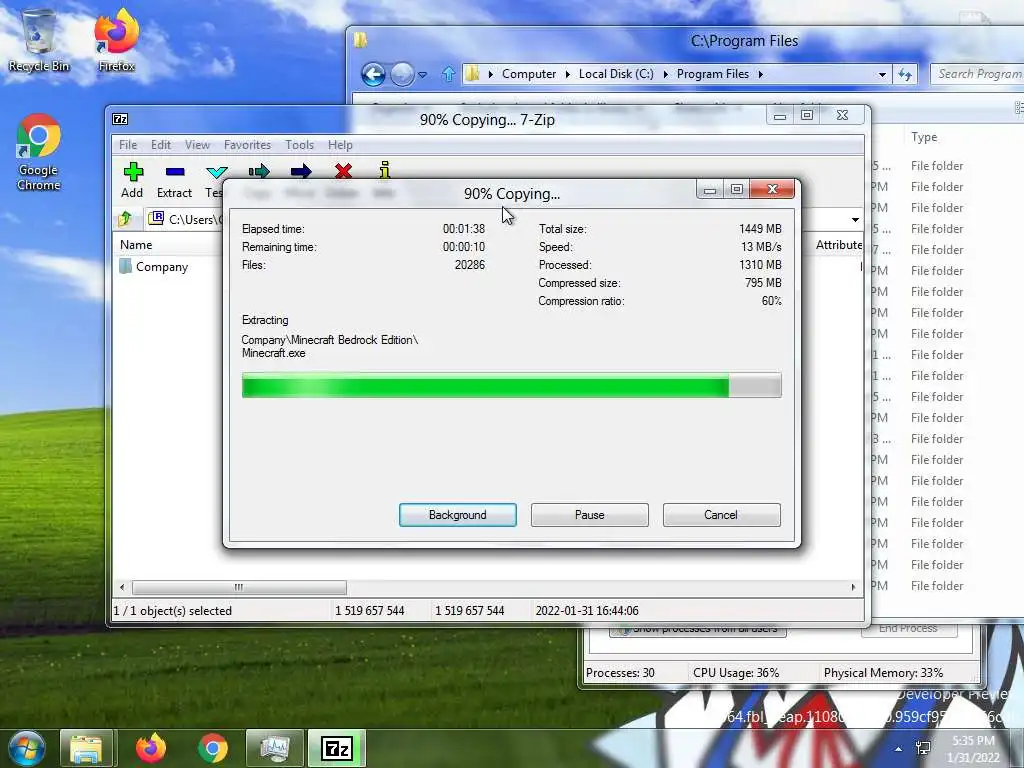Image resolution: width=1024 pixels, height=768 pixels.
Task: Click the Move arrow icon in 7-Zip toolbar
Action: (x=301, y=172)
